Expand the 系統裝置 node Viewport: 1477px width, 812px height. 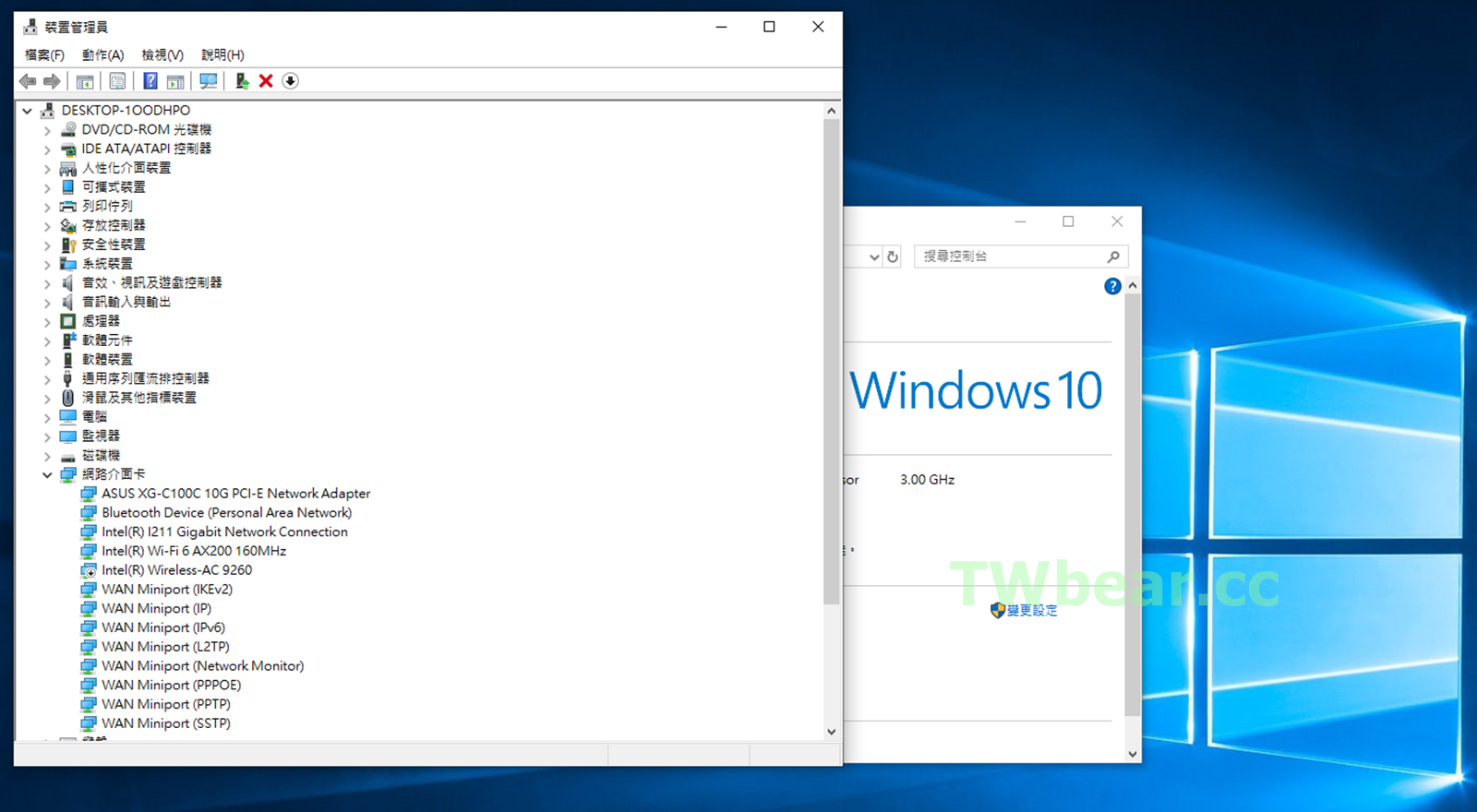[x=47, y=265]
